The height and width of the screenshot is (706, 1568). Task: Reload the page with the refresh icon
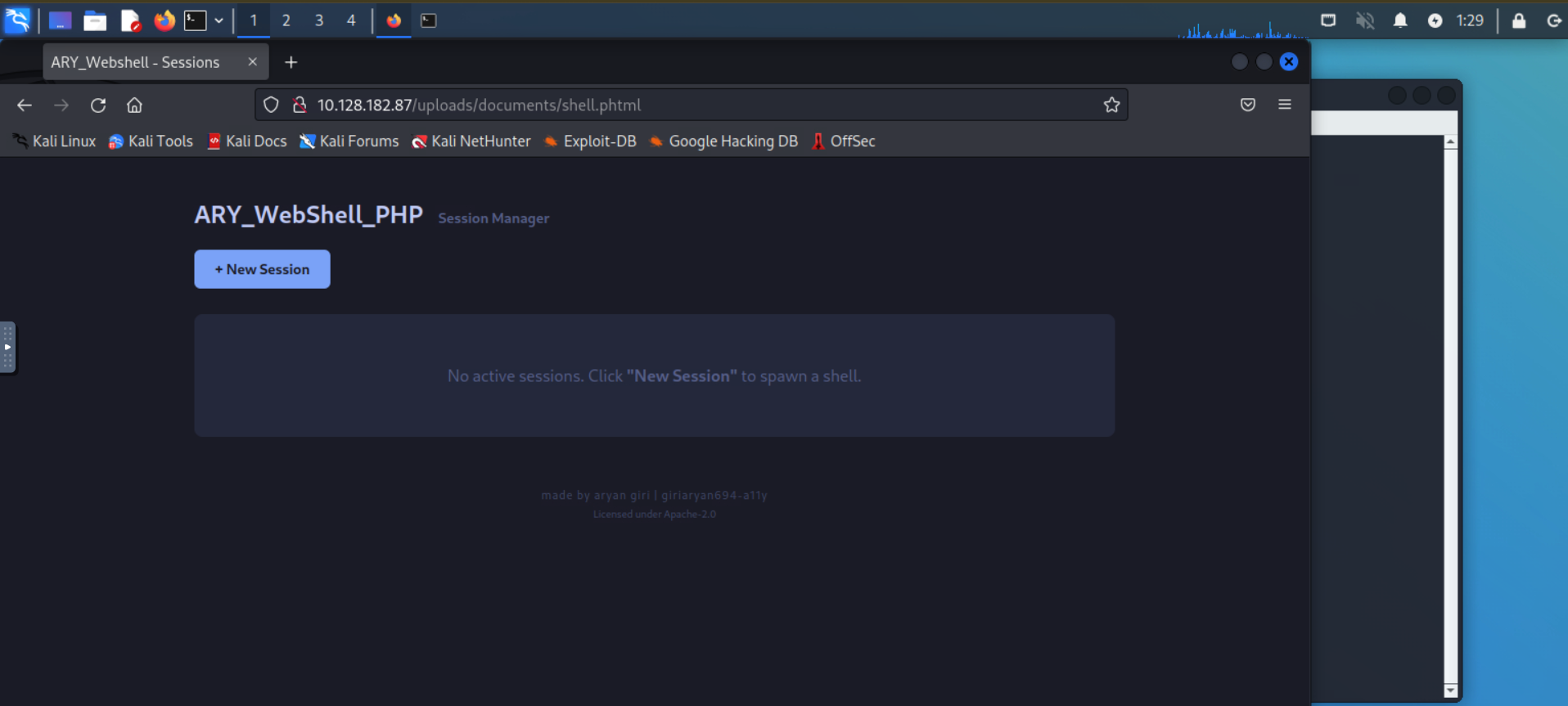coord(98,105)
